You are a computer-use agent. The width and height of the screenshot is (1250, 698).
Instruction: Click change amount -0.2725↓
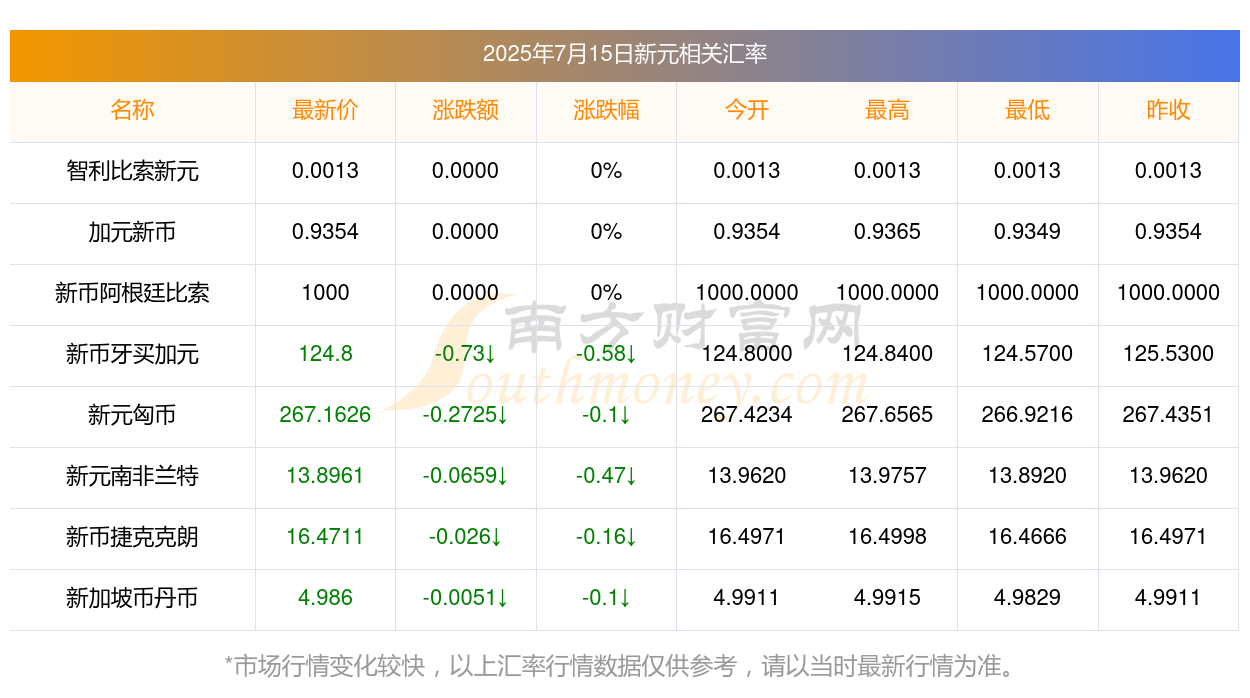(465, 415)
